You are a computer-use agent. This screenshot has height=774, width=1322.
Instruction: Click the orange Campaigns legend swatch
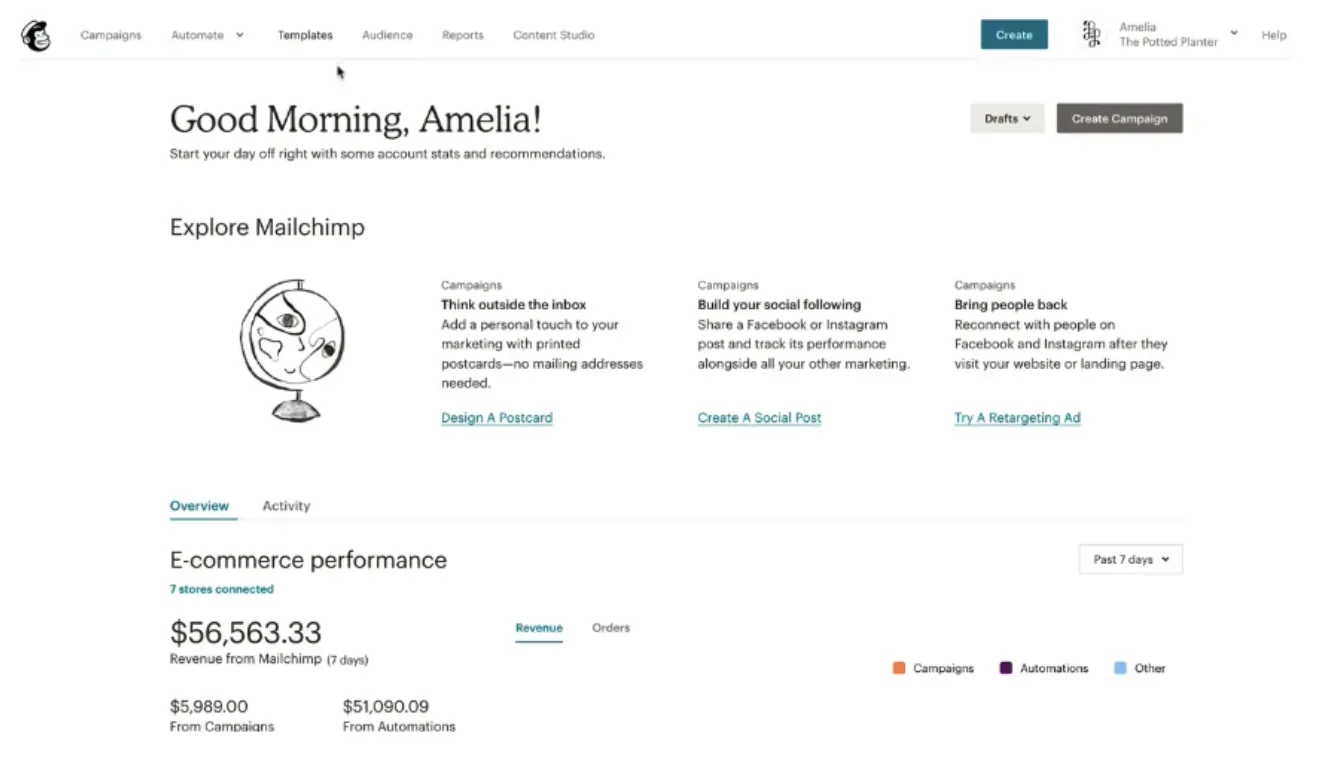[899, 668]
